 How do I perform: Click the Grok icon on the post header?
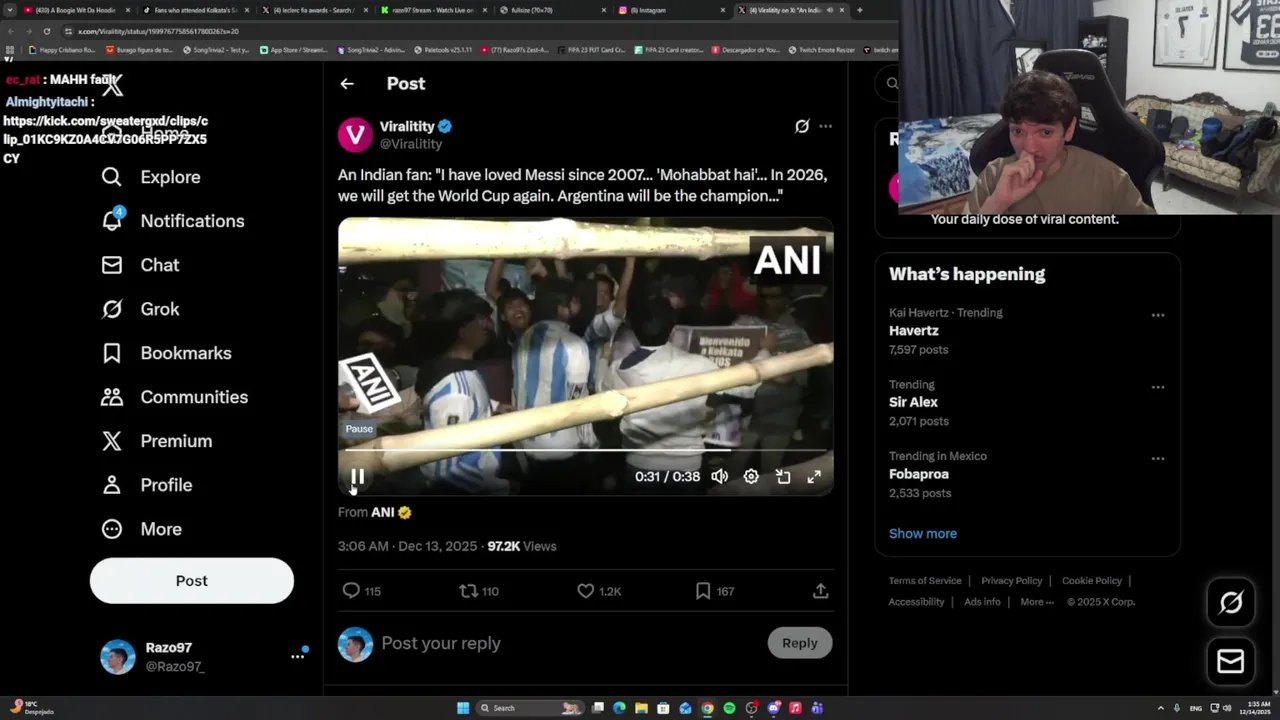(801, 126)
